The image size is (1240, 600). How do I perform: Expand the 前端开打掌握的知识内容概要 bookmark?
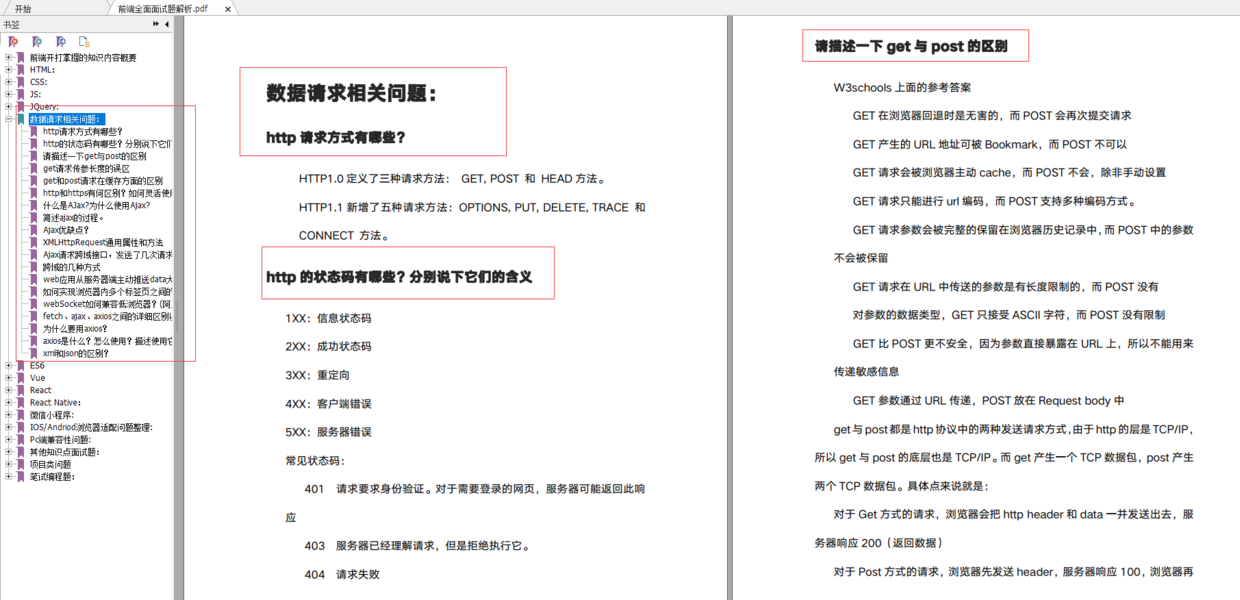pyautogui.click(x=8, y=58)
